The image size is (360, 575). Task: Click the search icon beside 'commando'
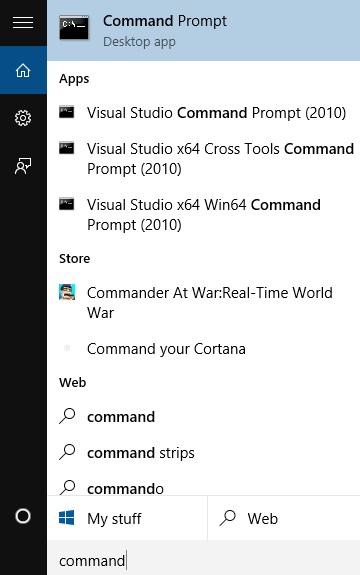pyautogui.click(x=67, y=488)
